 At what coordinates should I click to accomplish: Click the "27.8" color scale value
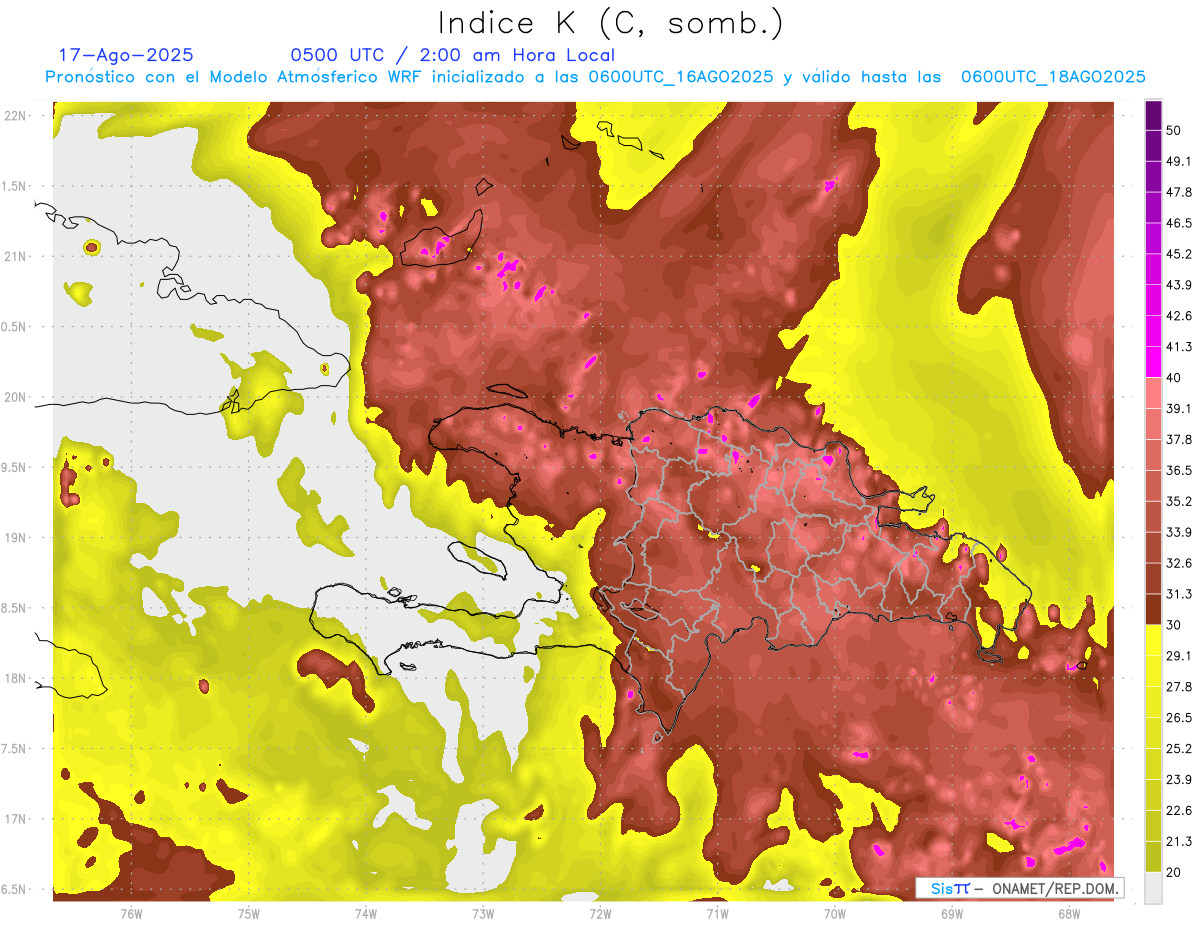coord(1179,687)
